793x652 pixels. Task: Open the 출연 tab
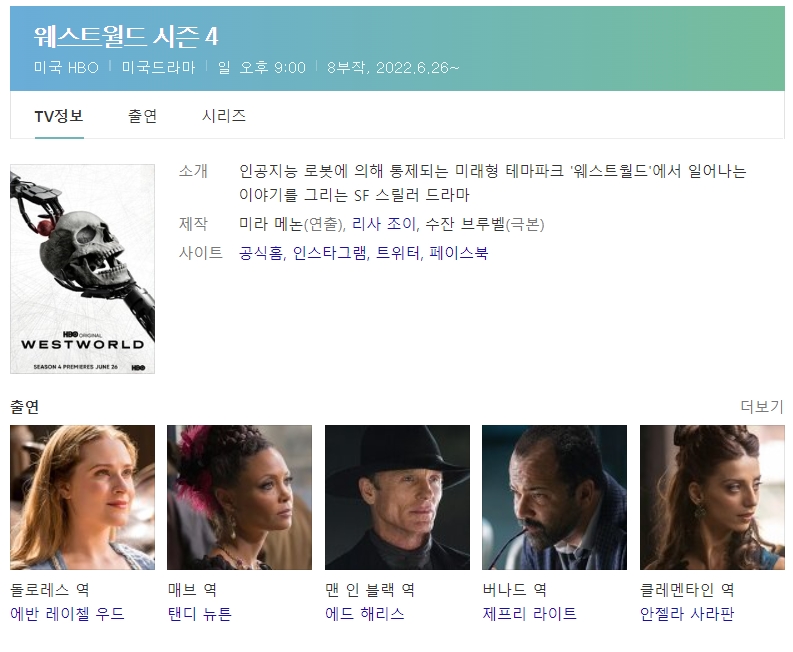coord(143,116)
